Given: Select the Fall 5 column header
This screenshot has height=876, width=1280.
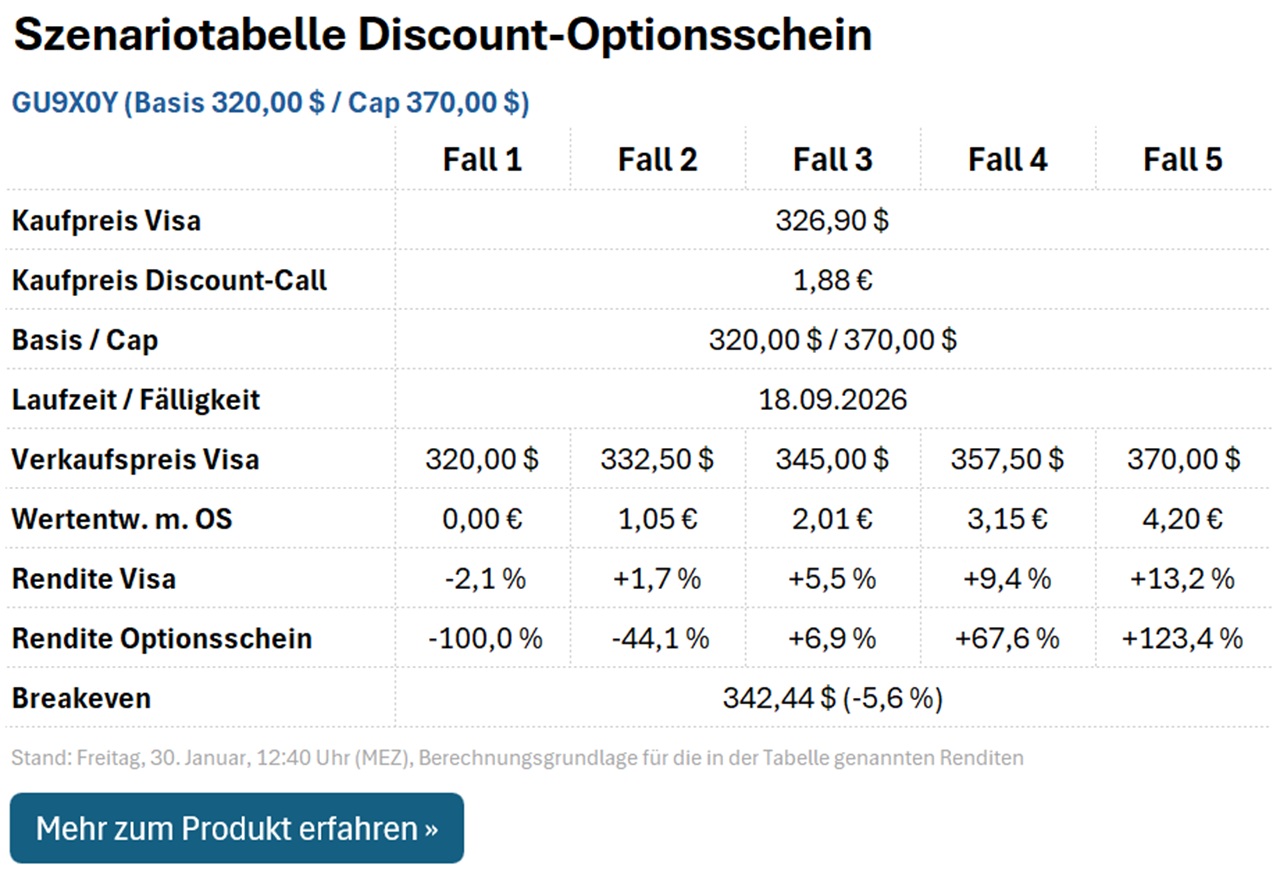Looking at the screenshot, I should (x=1183, y=158).
